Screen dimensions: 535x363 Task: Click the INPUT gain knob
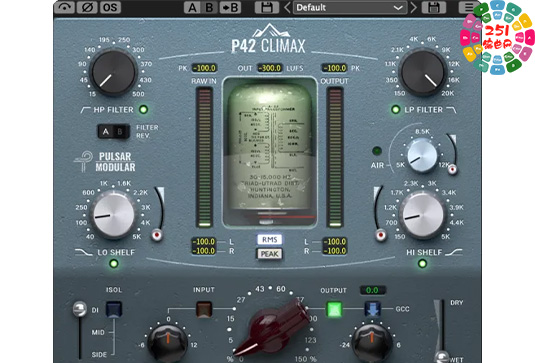click(x=167, y=343)
